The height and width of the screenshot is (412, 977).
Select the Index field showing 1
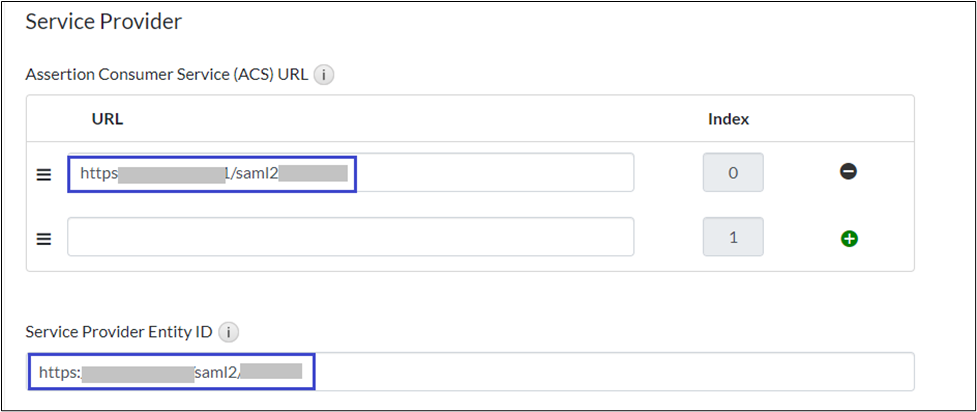tap(733, 237)
